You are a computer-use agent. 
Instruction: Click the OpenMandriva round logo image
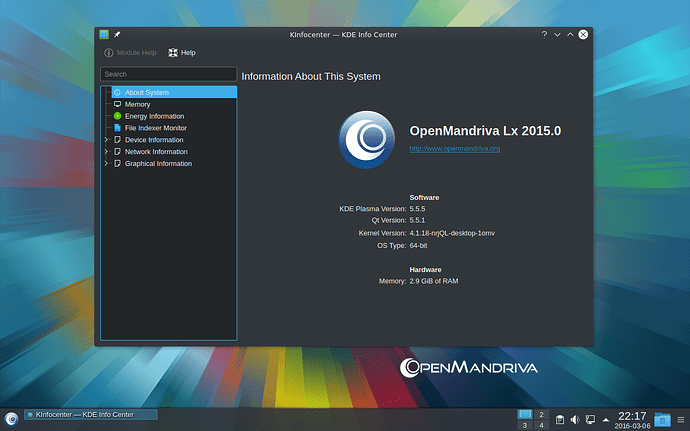pos(366,140)
